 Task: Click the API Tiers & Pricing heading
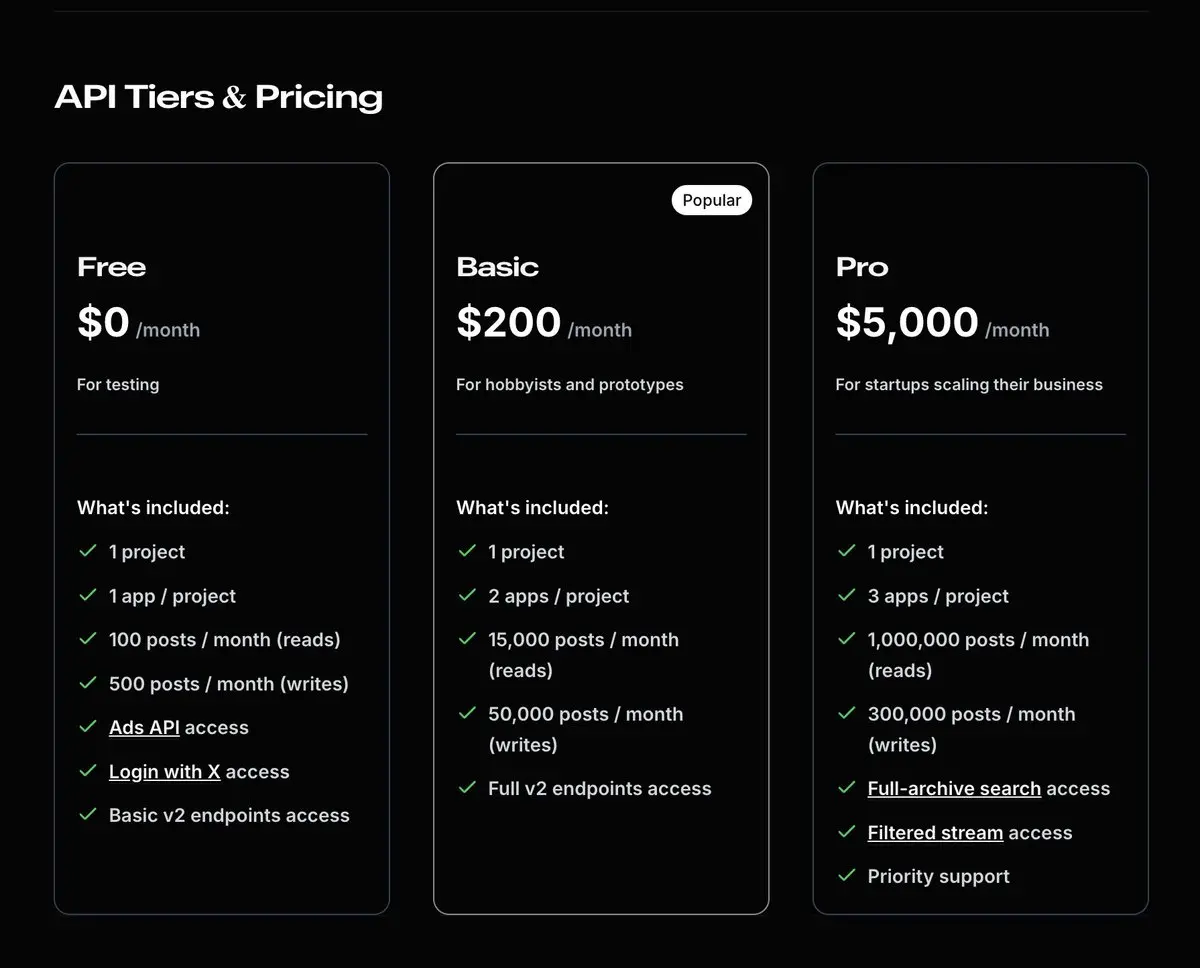pos(218,97)
